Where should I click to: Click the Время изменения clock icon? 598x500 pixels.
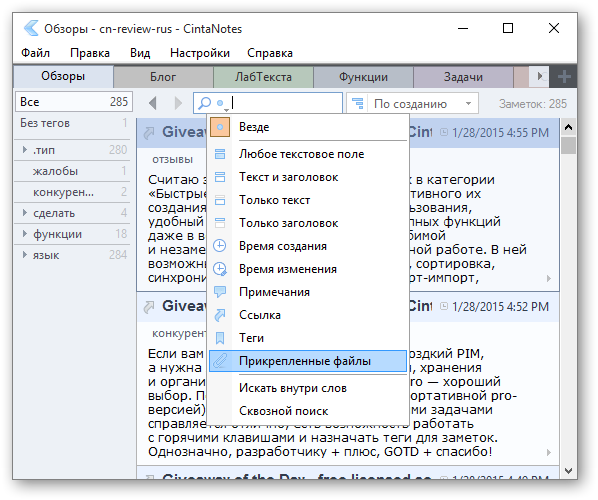pos(220,269)
